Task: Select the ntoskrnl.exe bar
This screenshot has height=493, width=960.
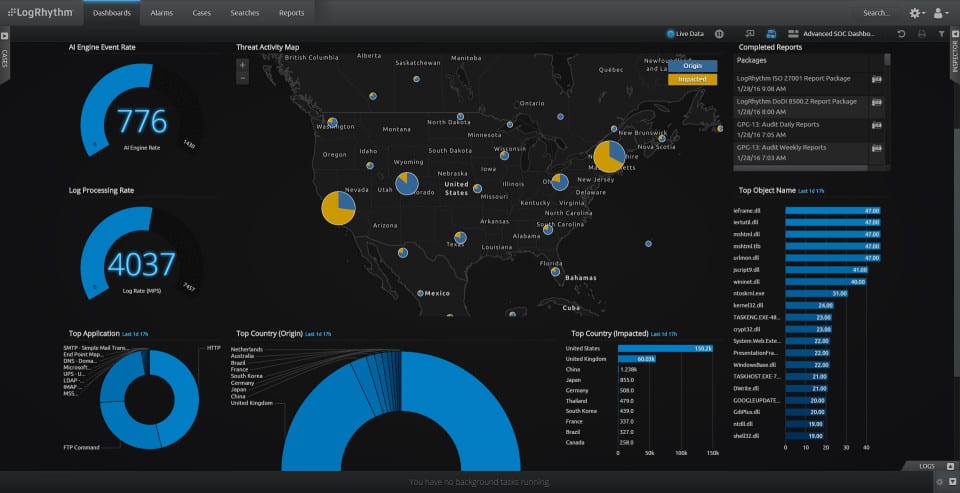Action: [x=817, y=293]
